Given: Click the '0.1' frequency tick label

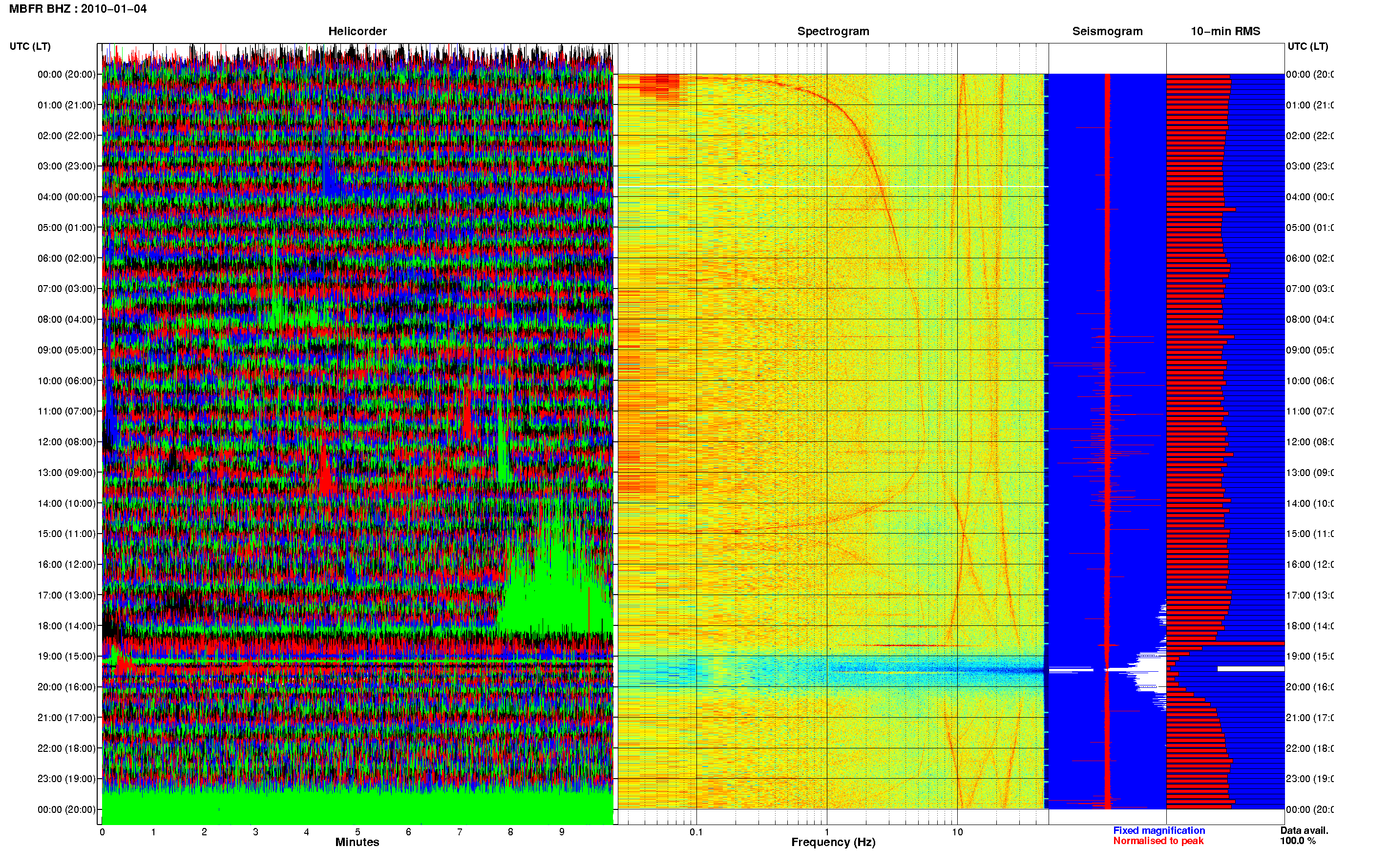Looking at the screenshot, I should [696, 832].
